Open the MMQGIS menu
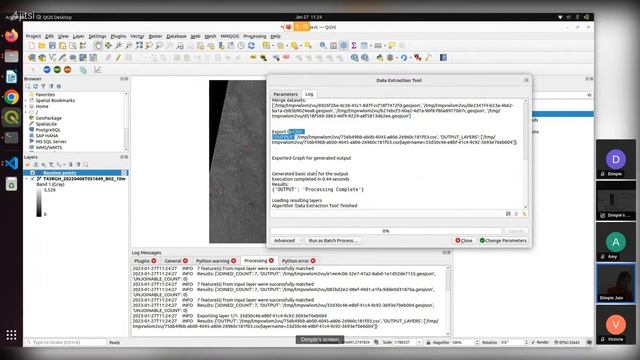Image resolution: width=640 pixels, height=360 pixels. (x=230, y=36)
